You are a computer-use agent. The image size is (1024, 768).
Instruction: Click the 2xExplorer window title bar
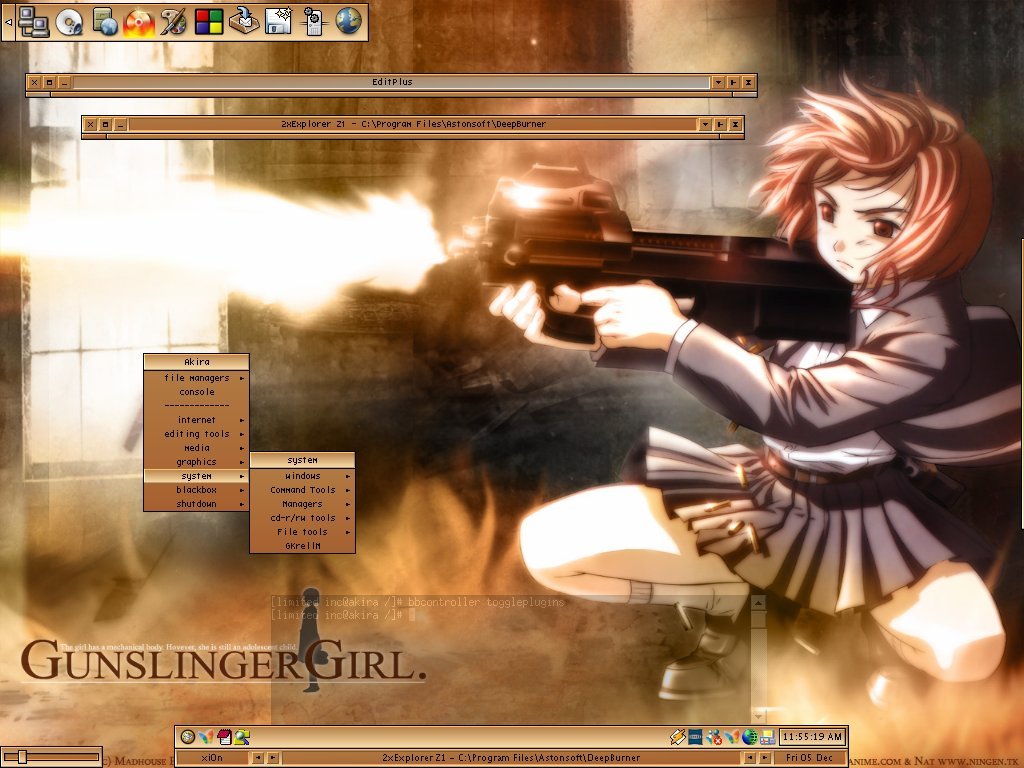[413, 124]
